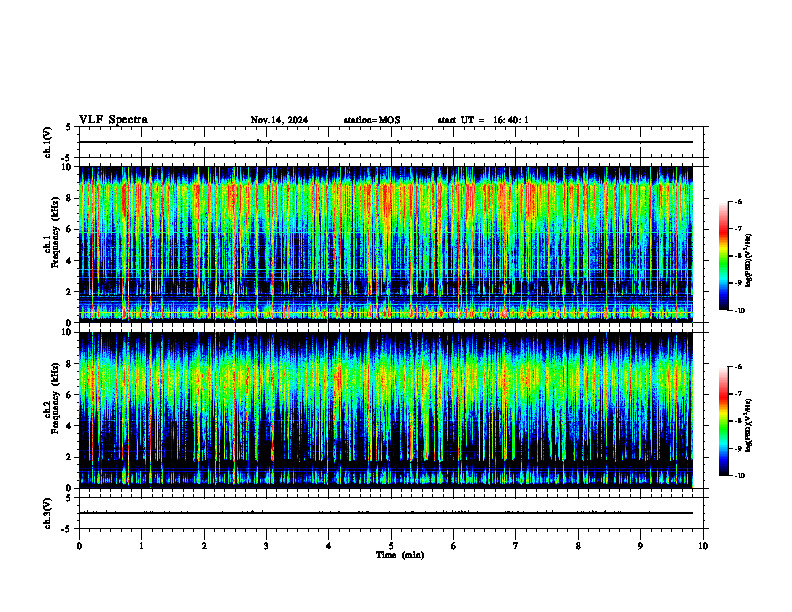The image size is (792, 612).
Task: Click the time axis tick label "1"
Action: tap(141, 546)
